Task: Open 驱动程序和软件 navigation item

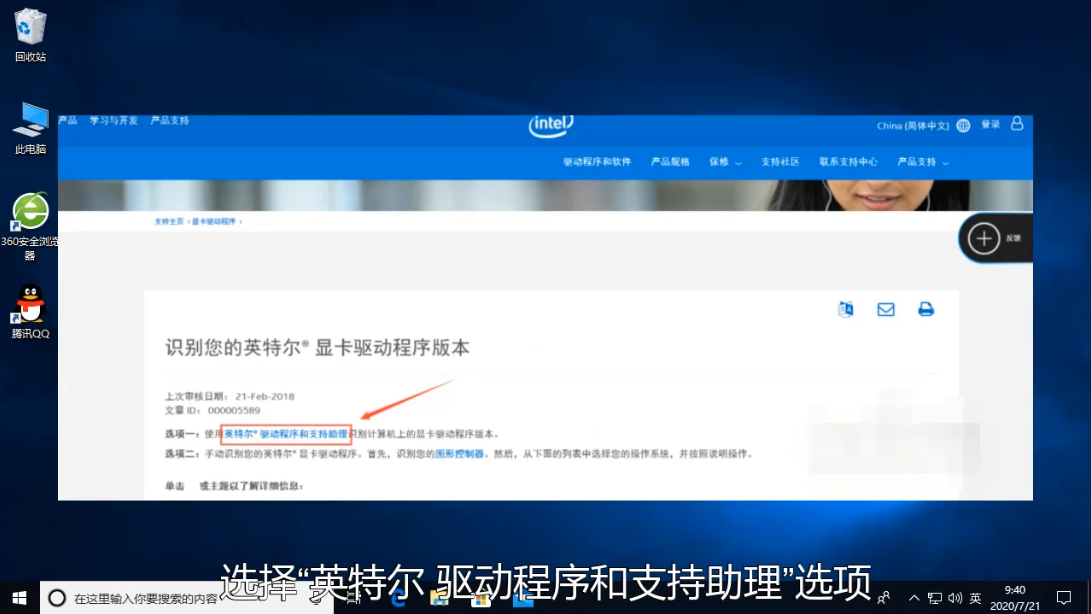Action: (x=597, y=162)
